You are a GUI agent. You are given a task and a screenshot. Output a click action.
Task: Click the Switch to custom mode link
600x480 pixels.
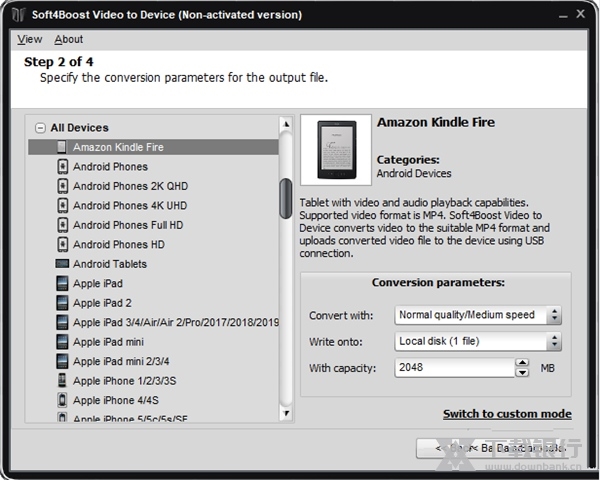click(x=507, y=414)
